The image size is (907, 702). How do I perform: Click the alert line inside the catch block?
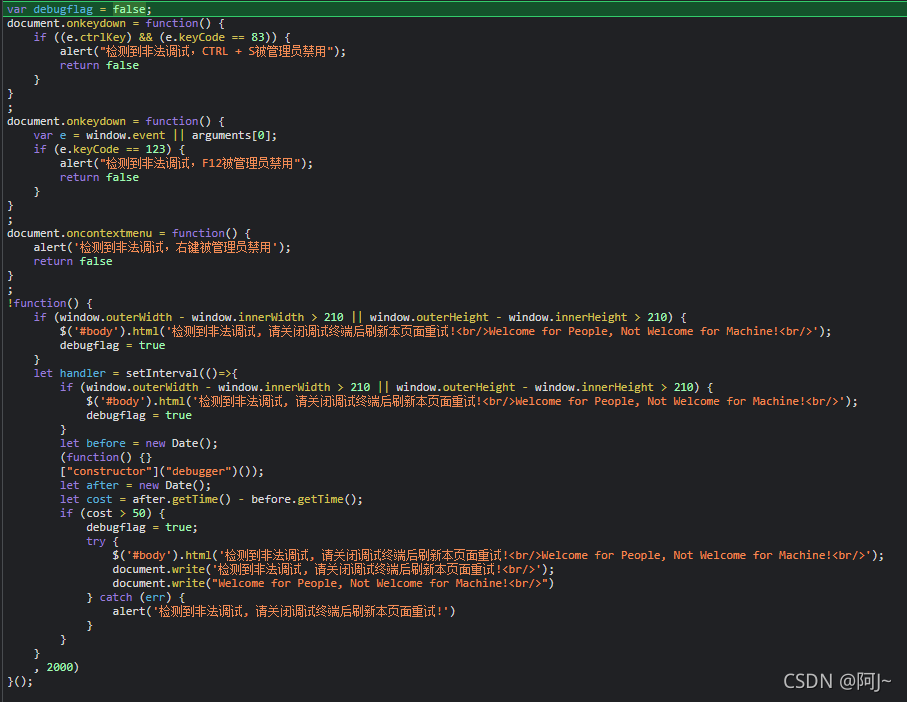284,611
